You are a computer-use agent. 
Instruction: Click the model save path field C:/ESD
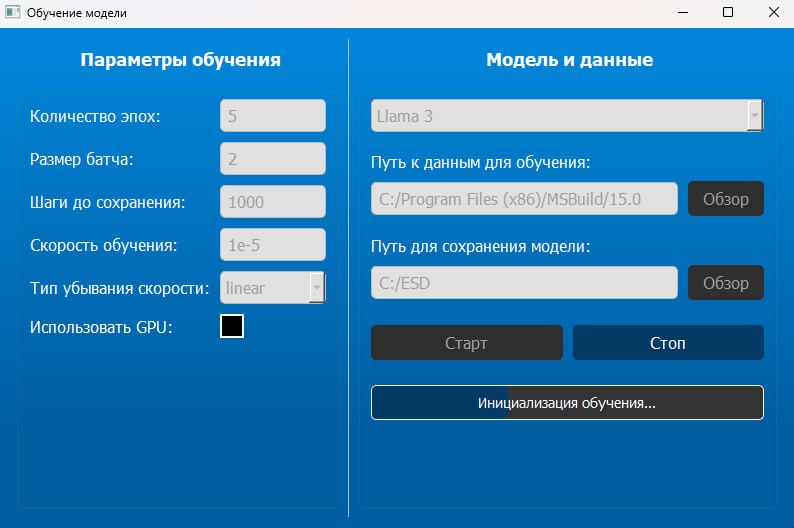[524, 283]
